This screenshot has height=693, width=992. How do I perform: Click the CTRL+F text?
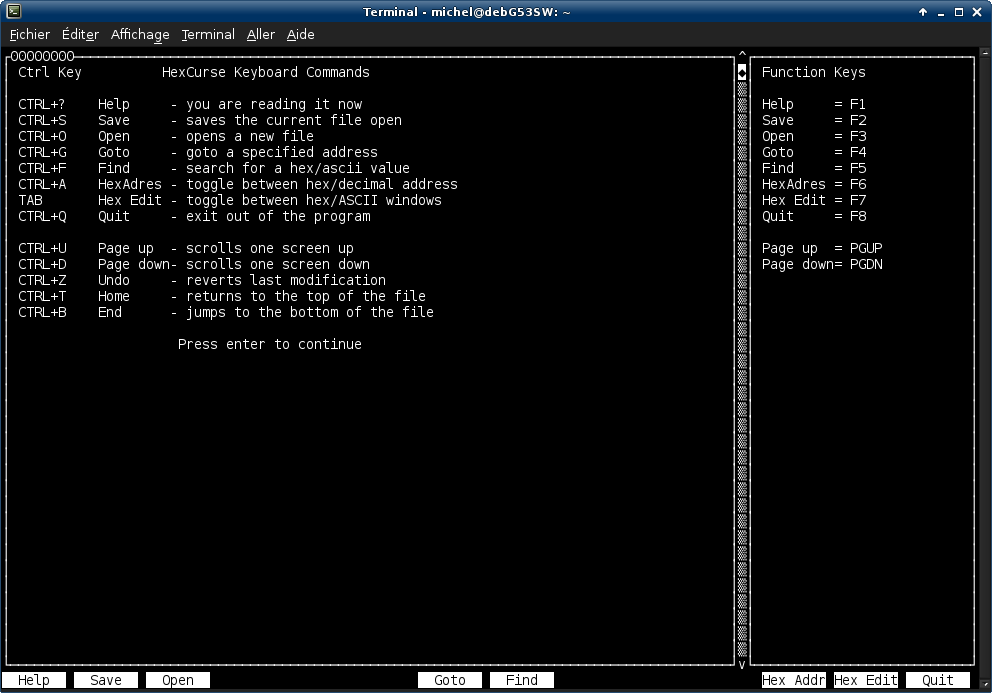click(x=42, y=168)
